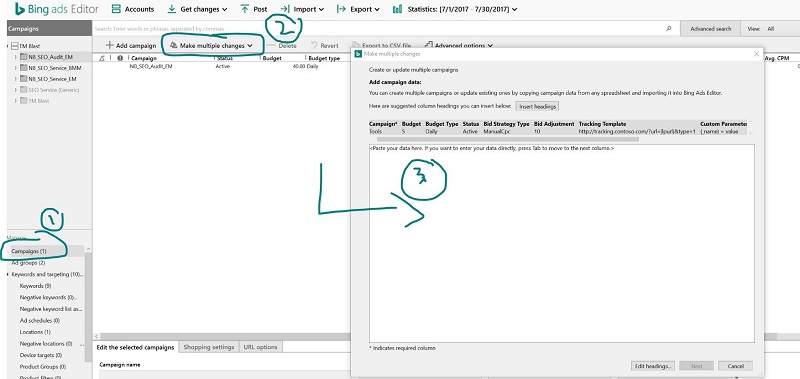Click the Edit headings button
The width and height of the screenshot is (800, 379).
point(653,366)
